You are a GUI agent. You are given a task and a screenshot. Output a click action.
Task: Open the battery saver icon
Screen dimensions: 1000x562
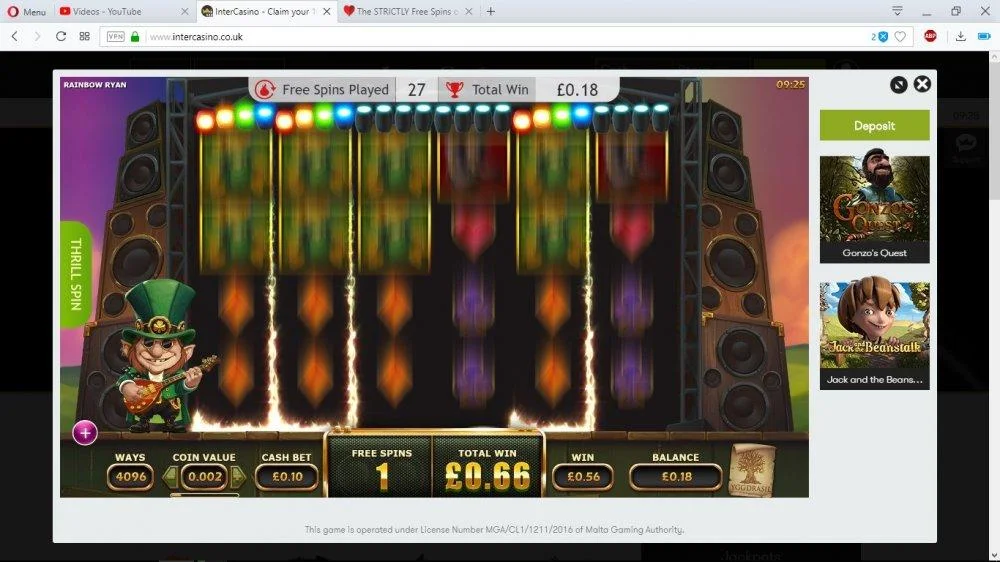pos(984,37)
